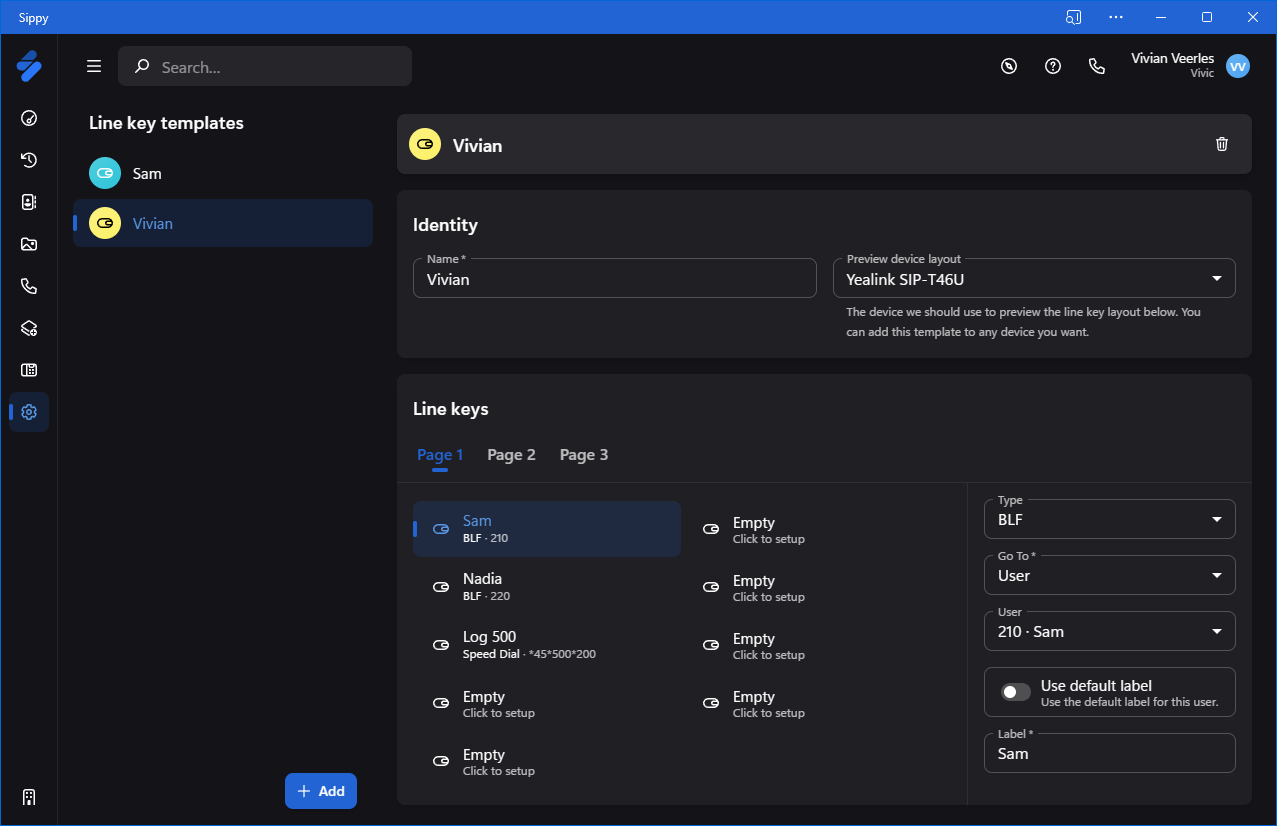Select the settings gear in the sidebar
Screen dimensions: 1277x826
point(29,412)
